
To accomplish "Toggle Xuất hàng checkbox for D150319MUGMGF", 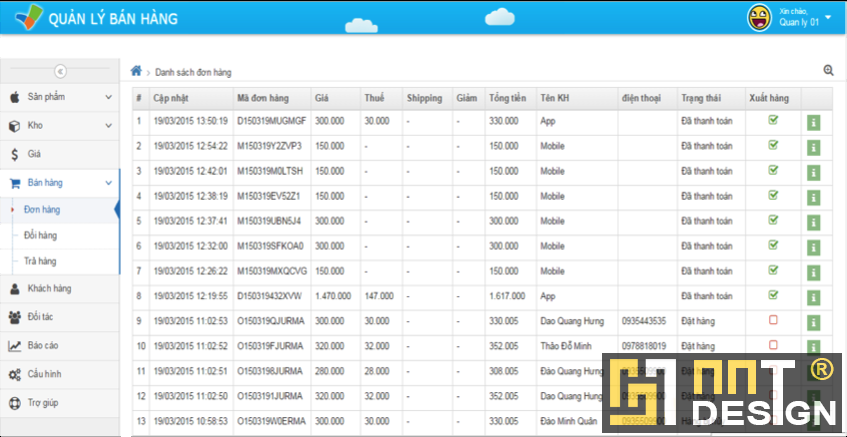I will (773, 120).
